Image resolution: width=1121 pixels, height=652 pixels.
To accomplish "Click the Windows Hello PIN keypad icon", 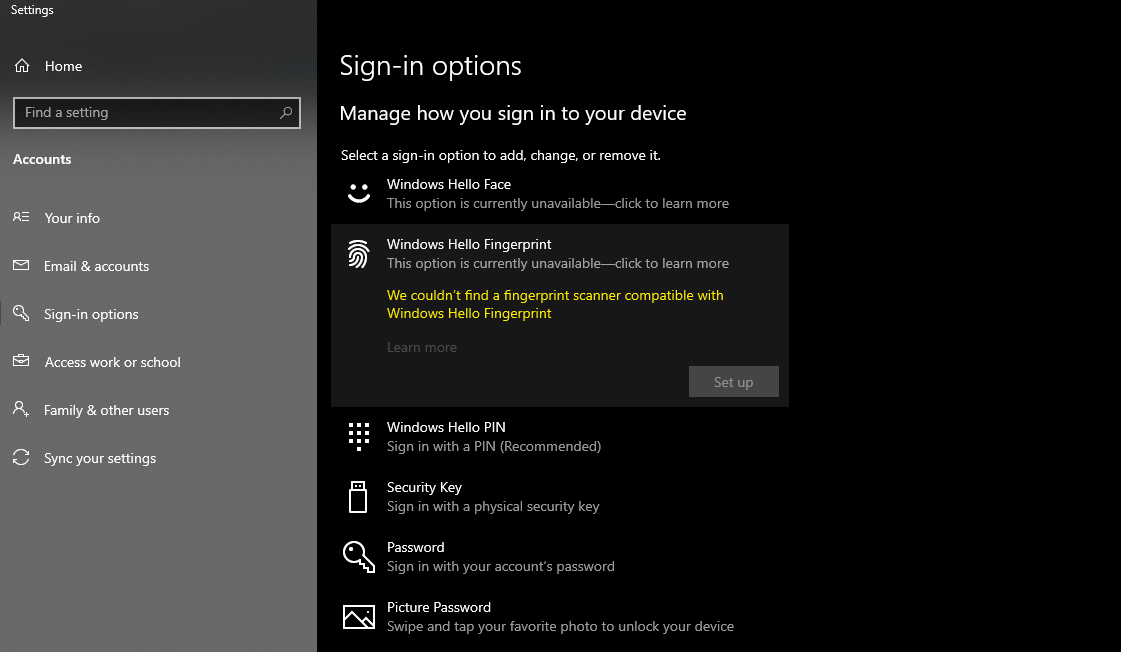I will pyautogui.click(x=359, y=436).
